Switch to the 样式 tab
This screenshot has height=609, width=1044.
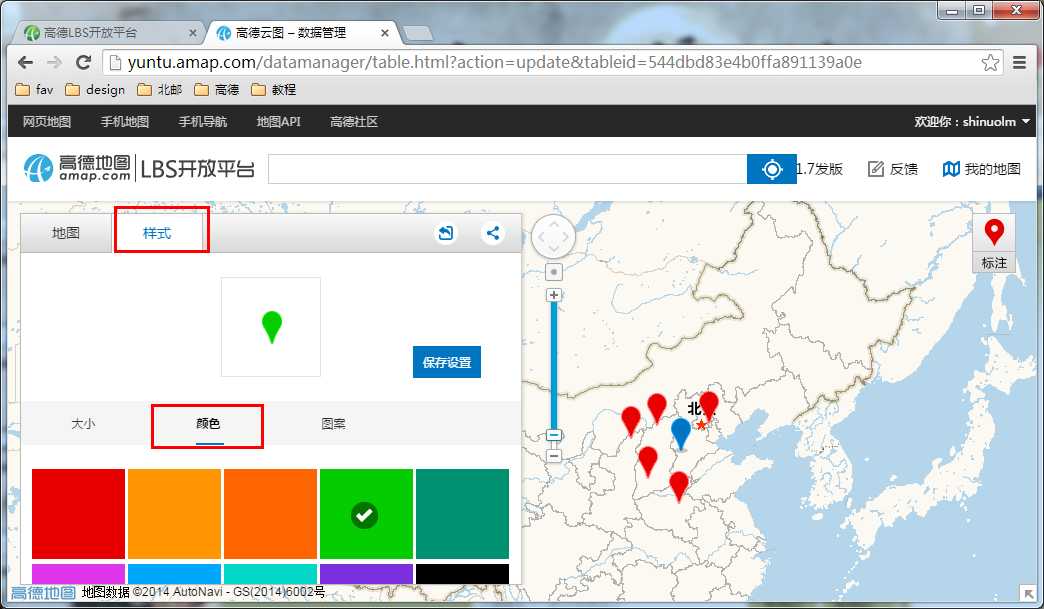(157, 233)
